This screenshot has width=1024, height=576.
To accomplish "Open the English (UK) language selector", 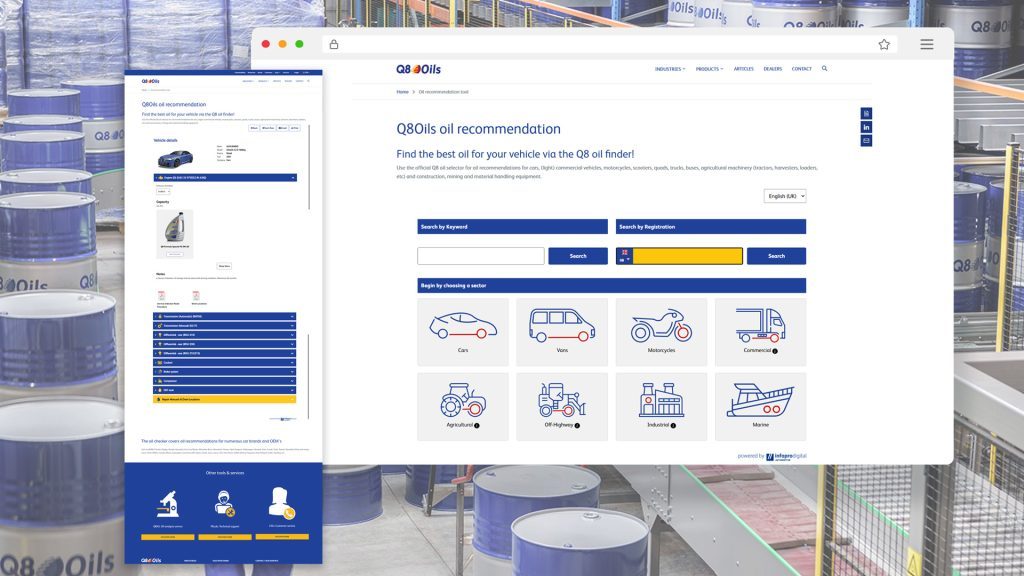I will (x=785, y=196).
